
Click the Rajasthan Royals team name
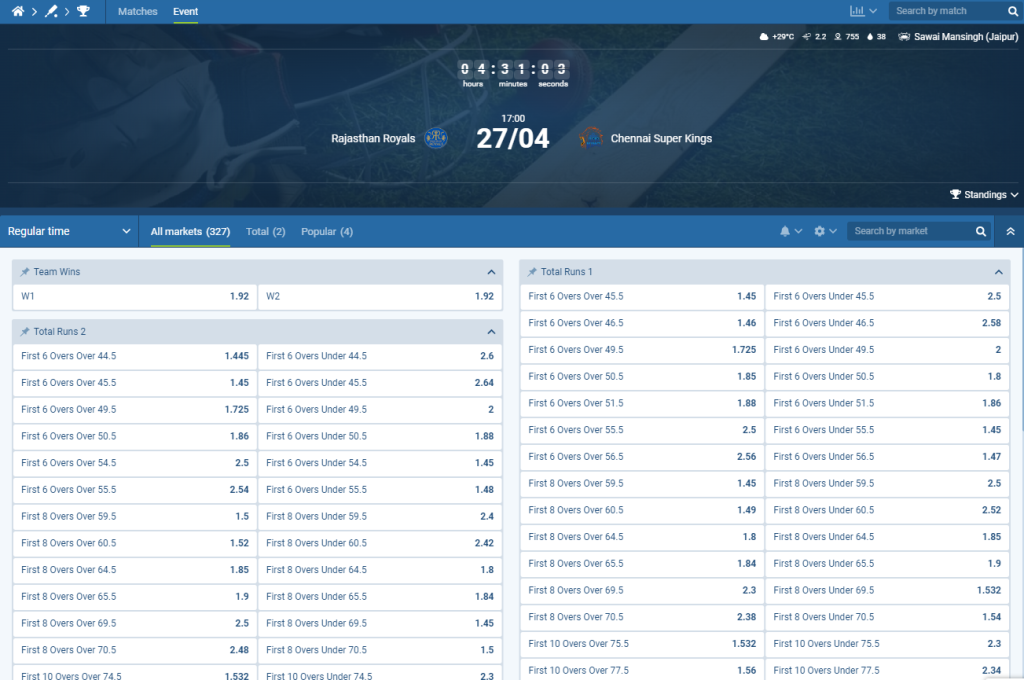tap(373, 138)
